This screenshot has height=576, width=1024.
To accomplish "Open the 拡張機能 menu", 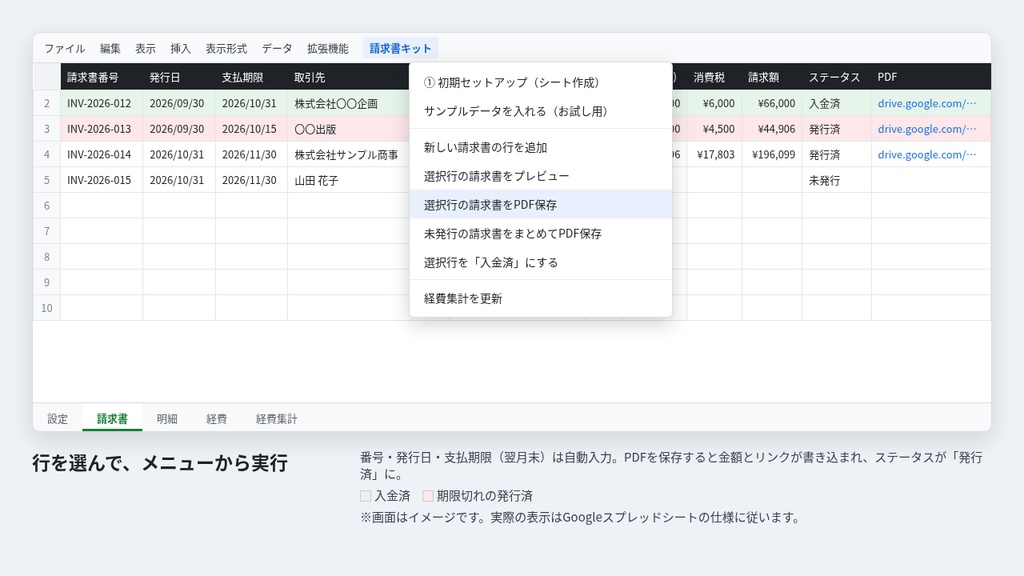I will [328, 48].
